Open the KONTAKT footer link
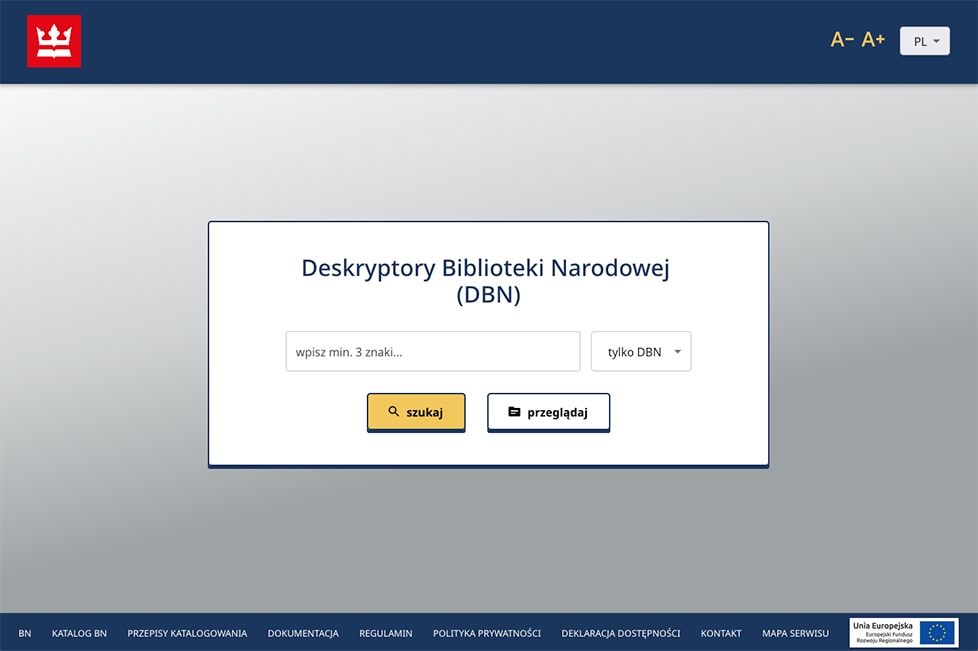978x651 pixels. coord(721,634)
